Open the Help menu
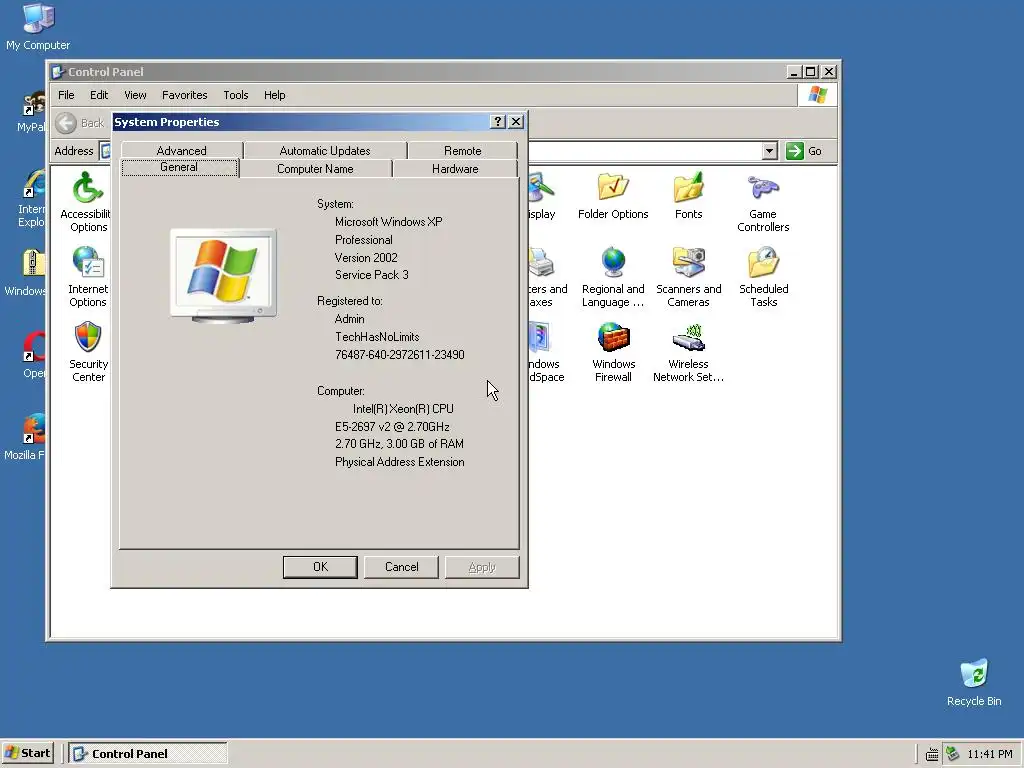This screenshot has height=768, width=1024. [x=275, y=95]
